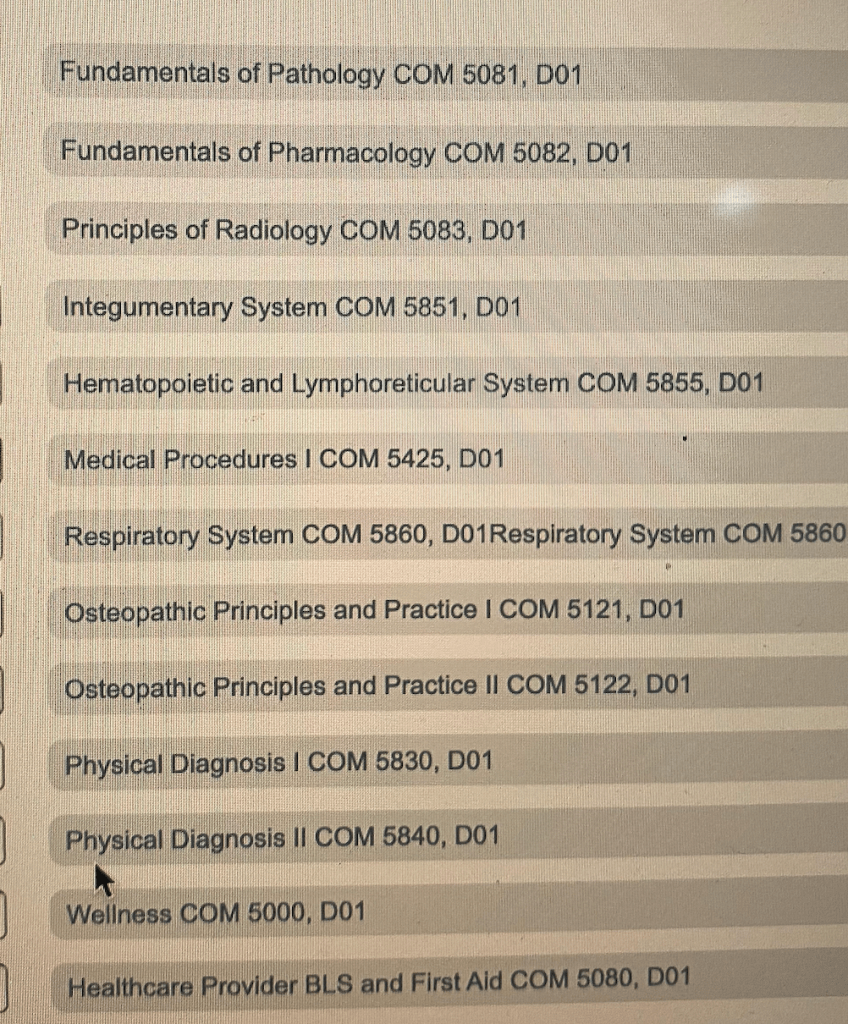Open Medical Procedures I COM 5425

click(284, 460)
